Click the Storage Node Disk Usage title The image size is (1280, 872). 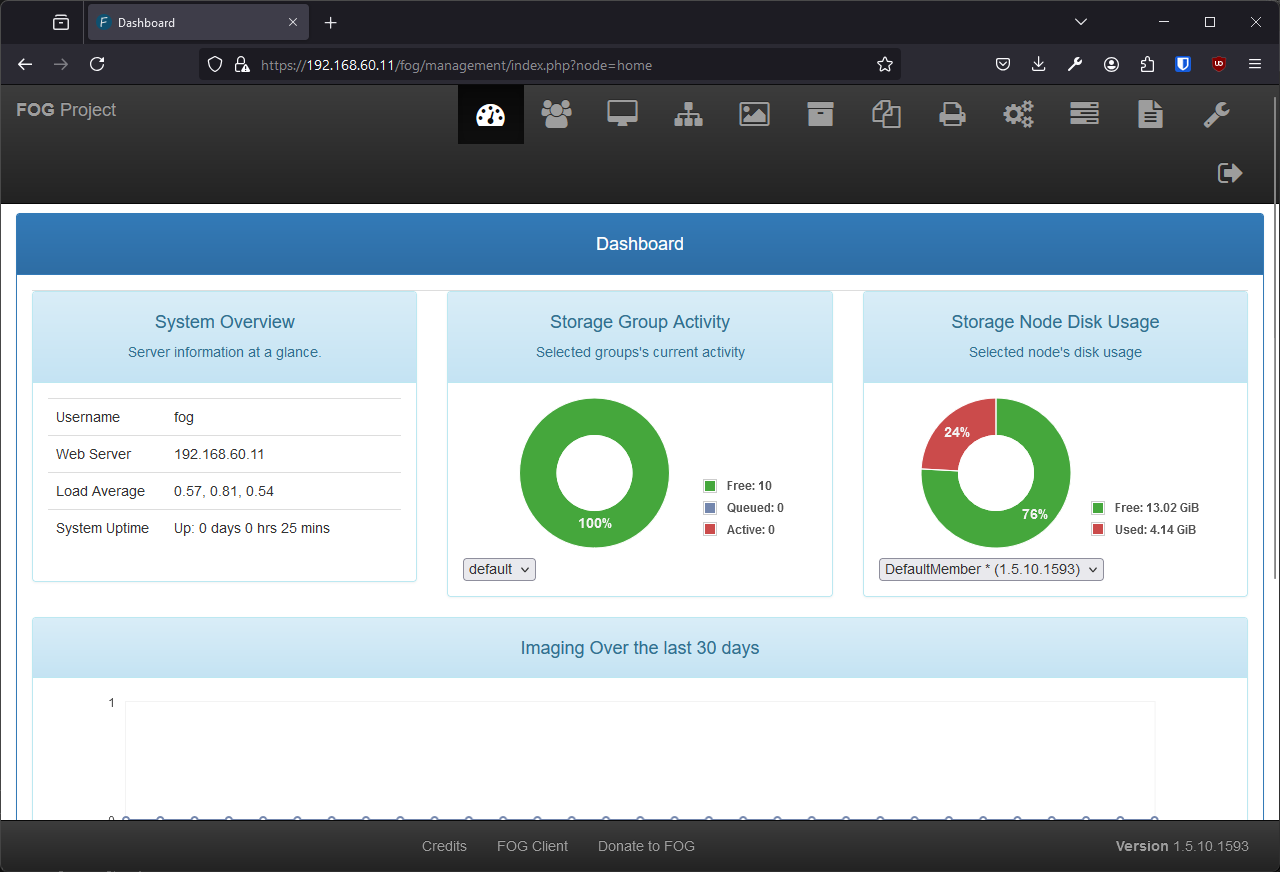[1055, 322]
